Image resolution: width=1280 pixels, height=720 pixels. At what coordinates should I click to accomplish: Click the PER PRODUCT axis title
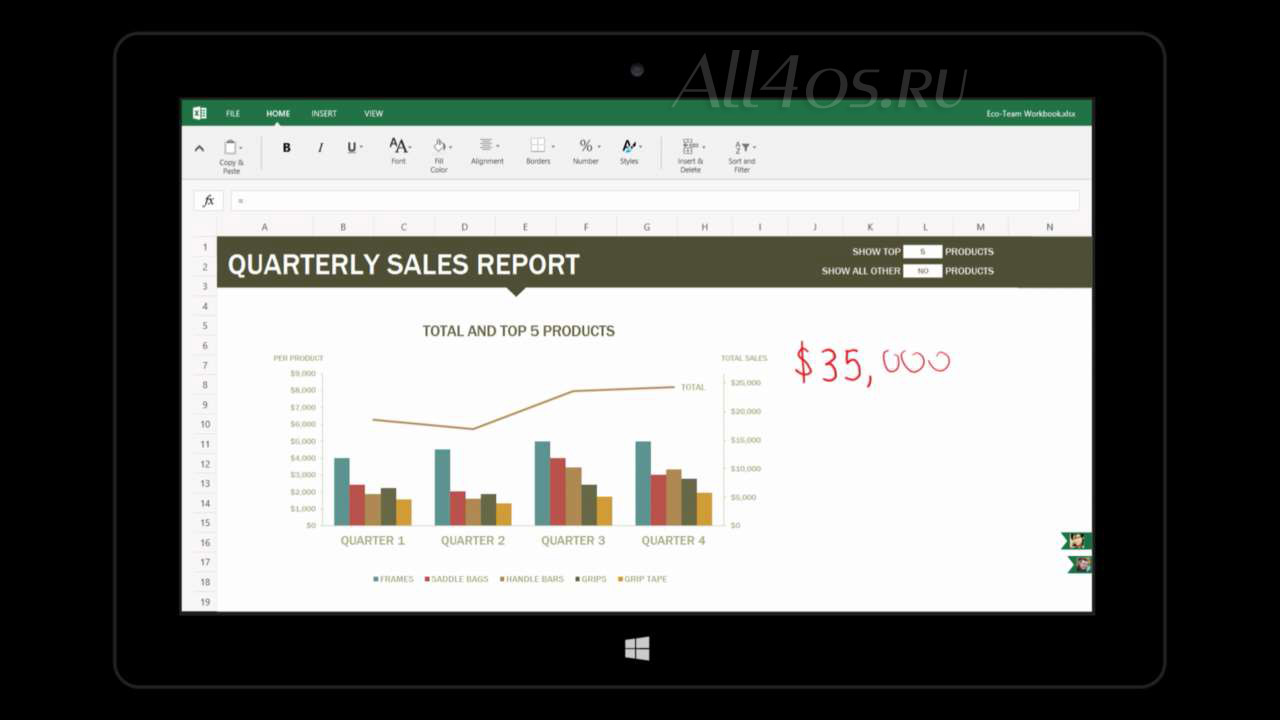(x=298, y=358)
